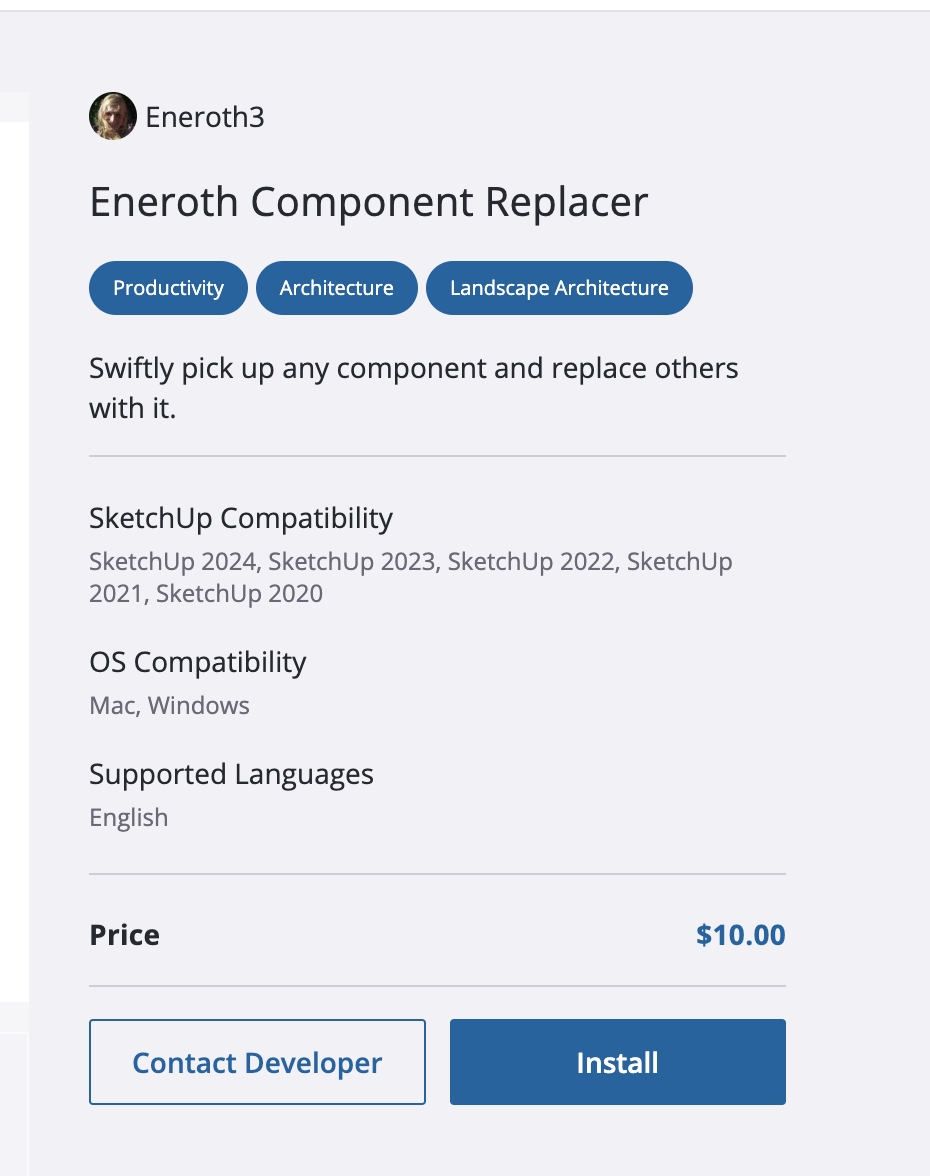Click the SketchUp Compatibility section heading
The width and height of the screenshot is (930, 1176).
240,518
